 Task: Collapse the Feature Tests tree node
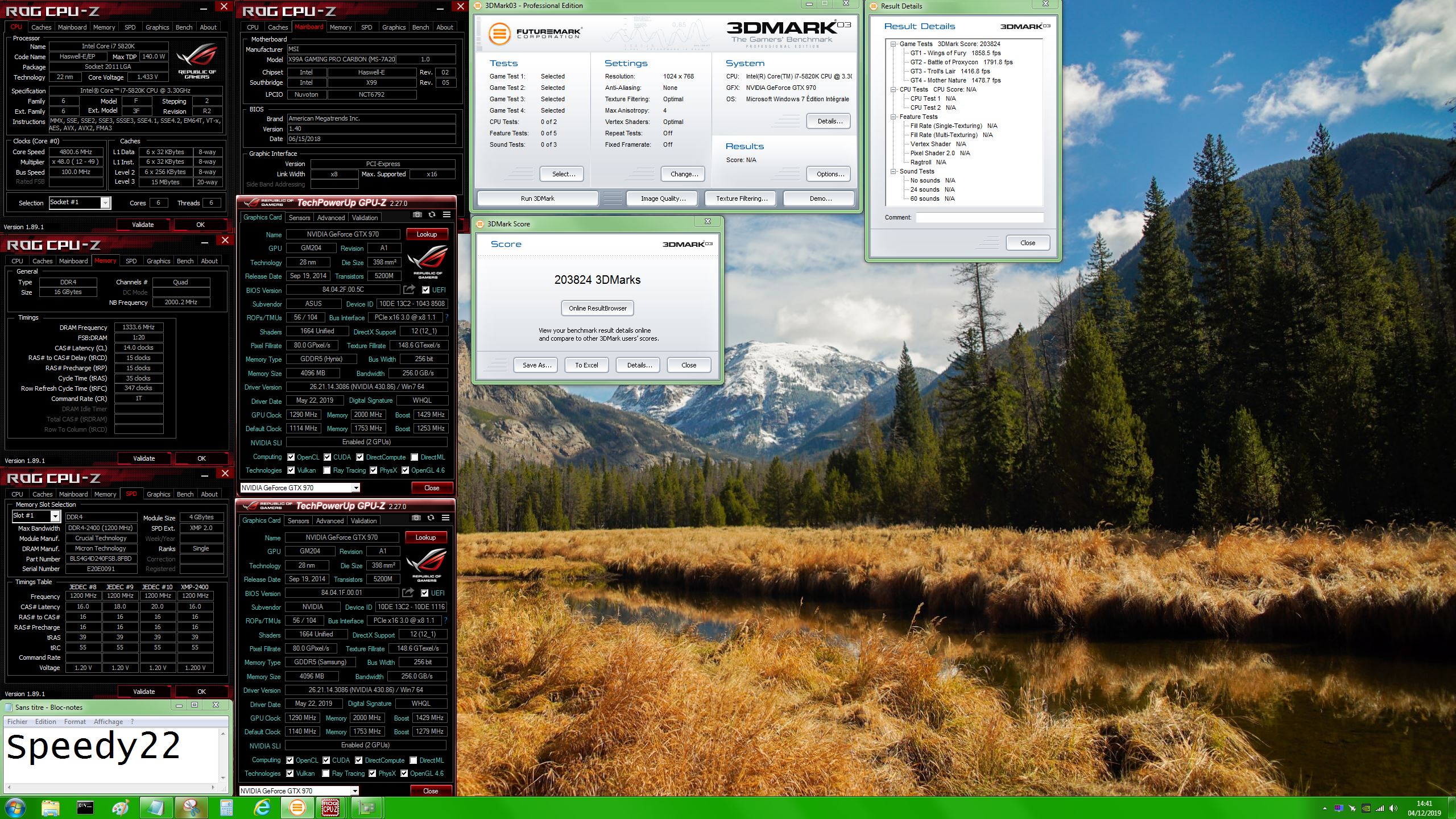click(894, 117)
